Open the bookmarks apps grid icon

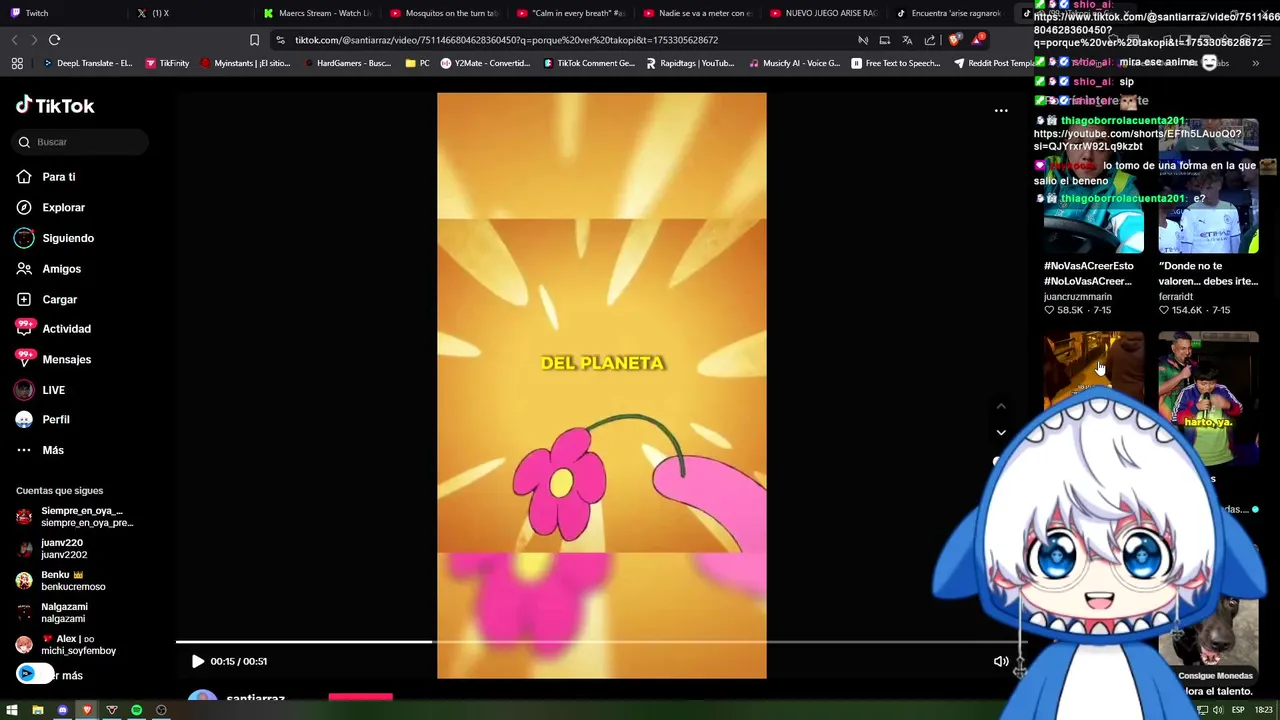[x=17, y=63]
